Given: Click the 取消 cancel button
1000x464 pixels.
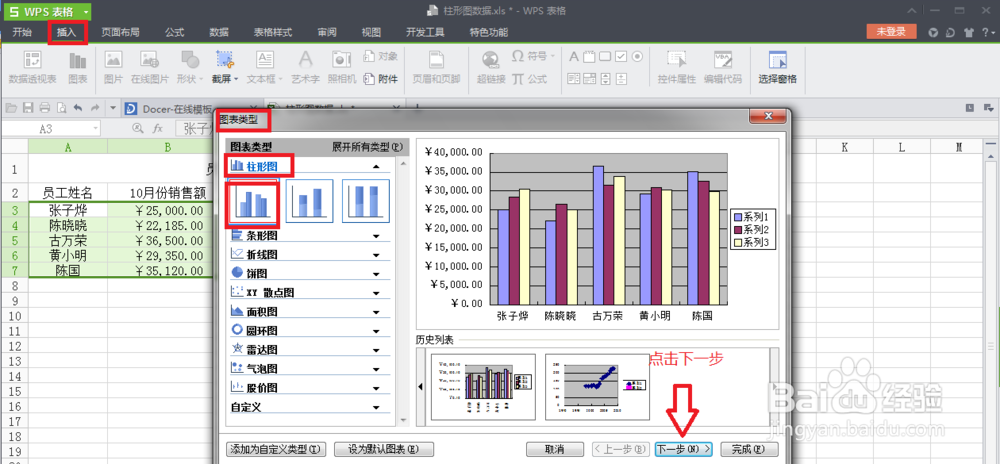Looking at the screenshot, I should (x=555, y=449).
